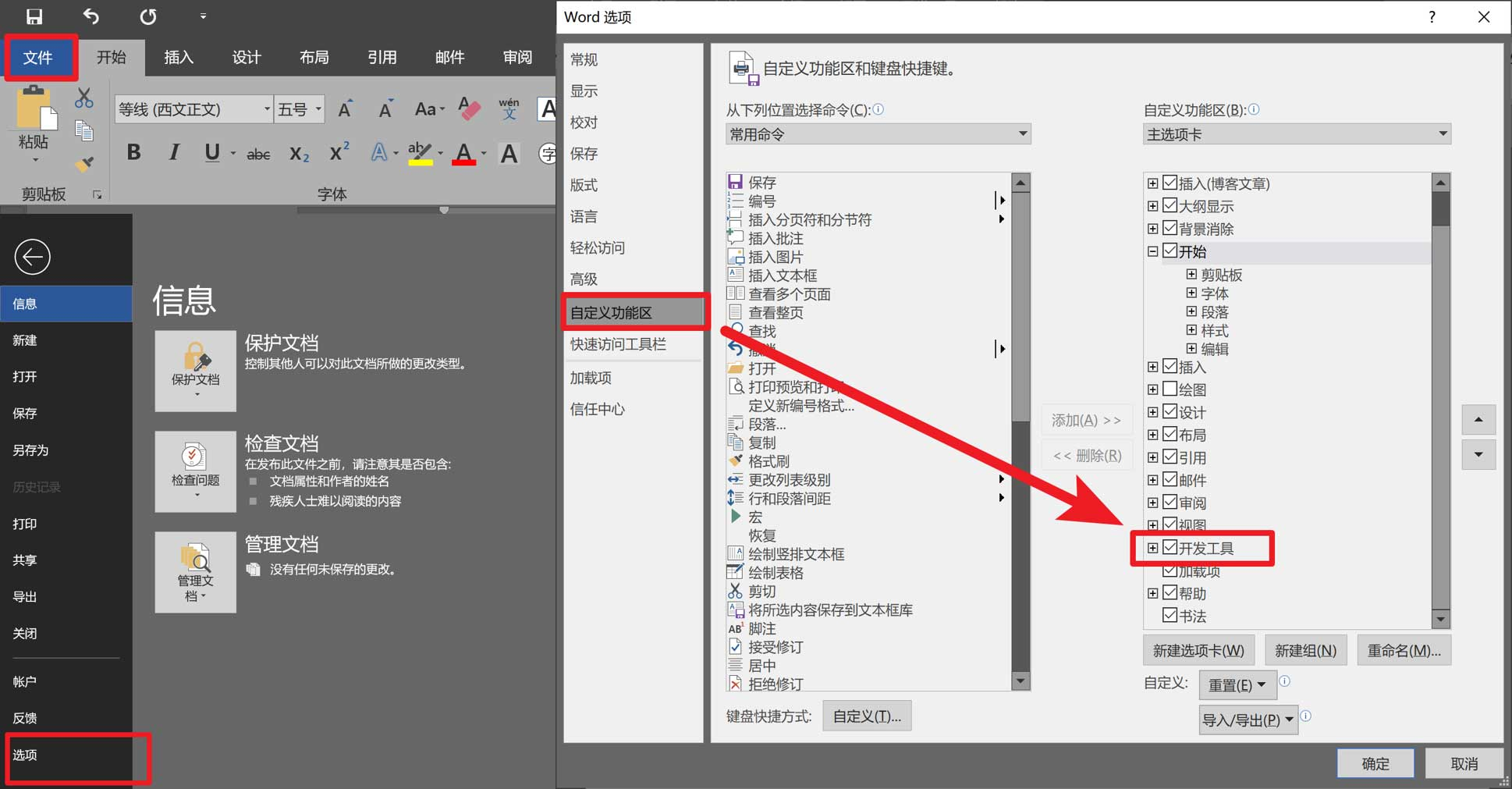The width and height of the screenshot is (1512, 789).
Task: Click the Paste clipboard icon
Action: coord(35,108)
